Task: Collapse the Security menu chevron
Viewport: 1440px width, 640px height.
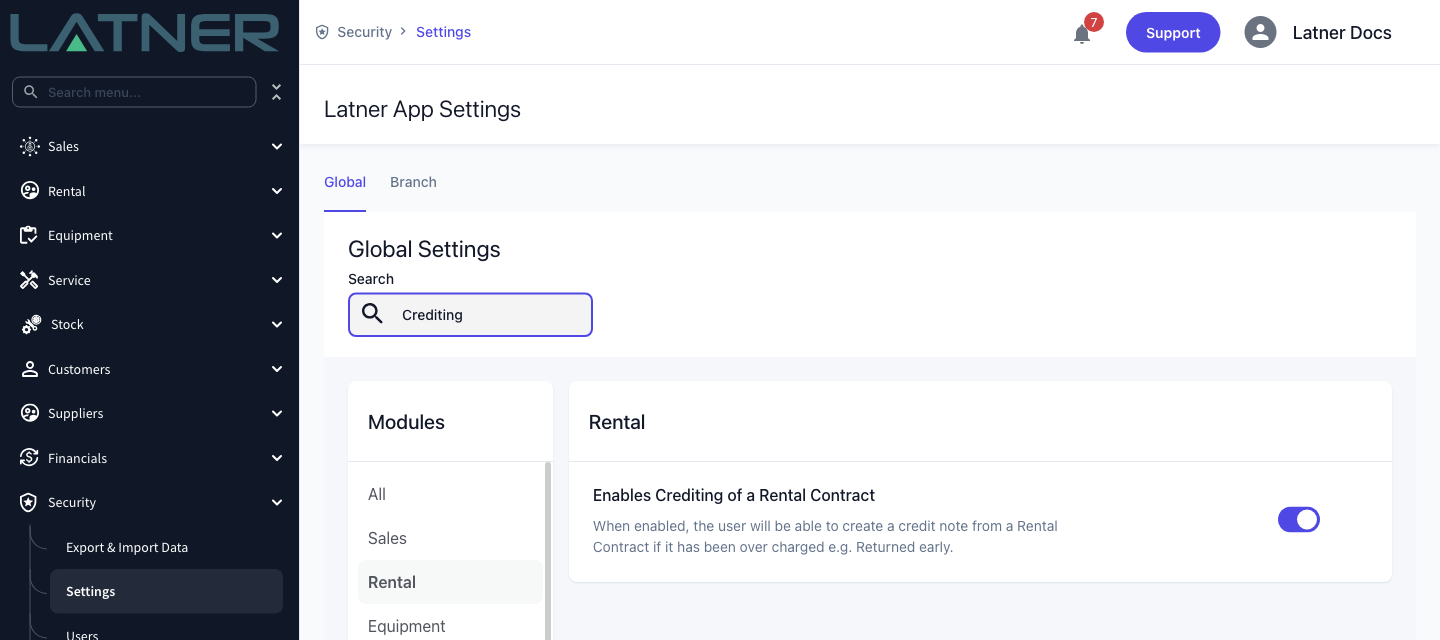Action: click(x=277, y=502)
